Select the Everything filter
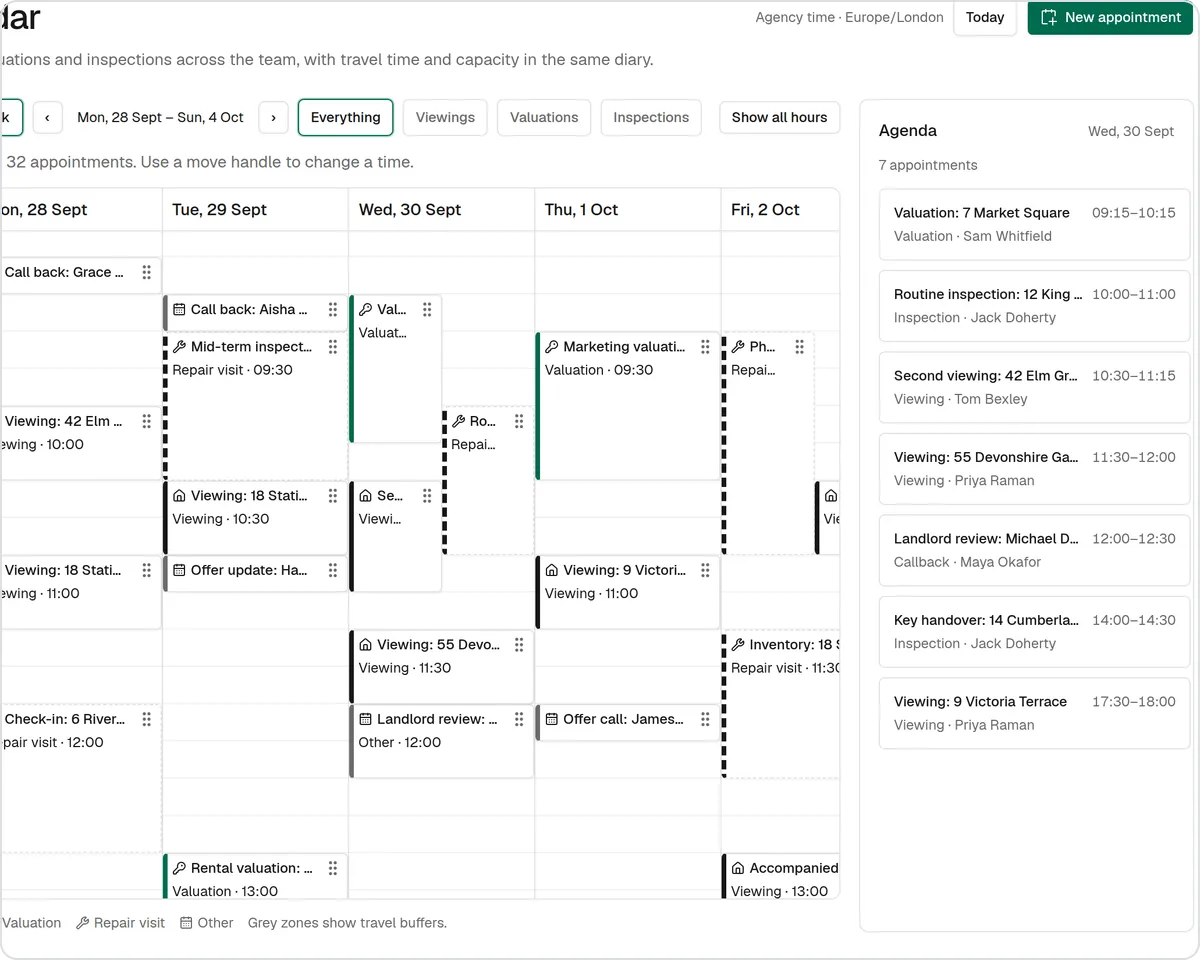Screen dimensions: 1200x960 pos(346,117)
